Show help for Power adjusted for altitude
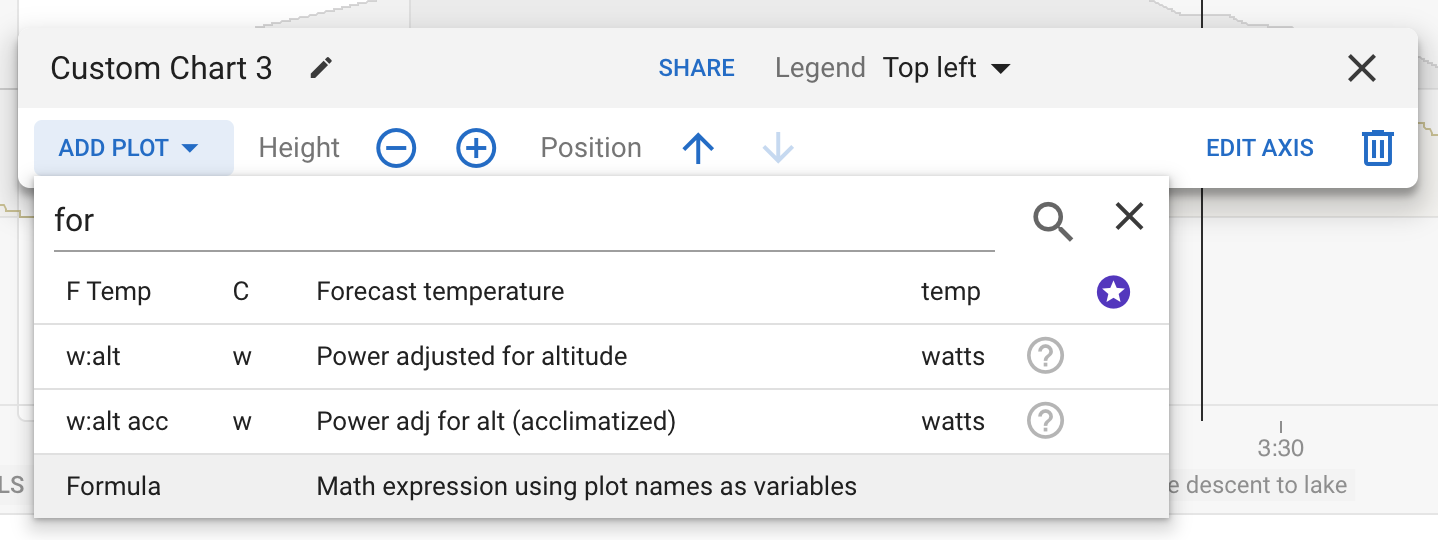 tap(1045, 356)
